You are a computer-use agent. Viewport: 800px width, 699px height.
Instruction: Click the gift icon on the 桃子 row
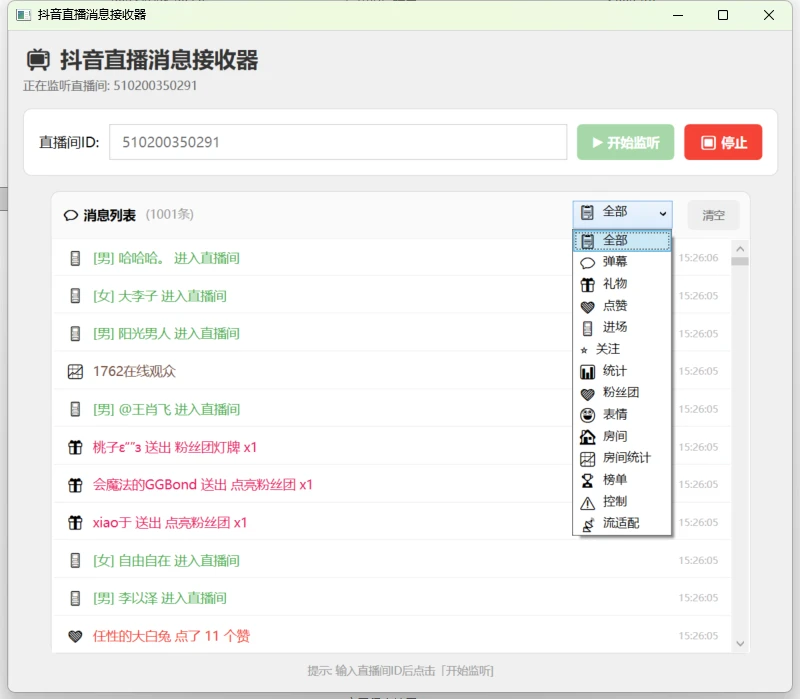pos(75,447)
